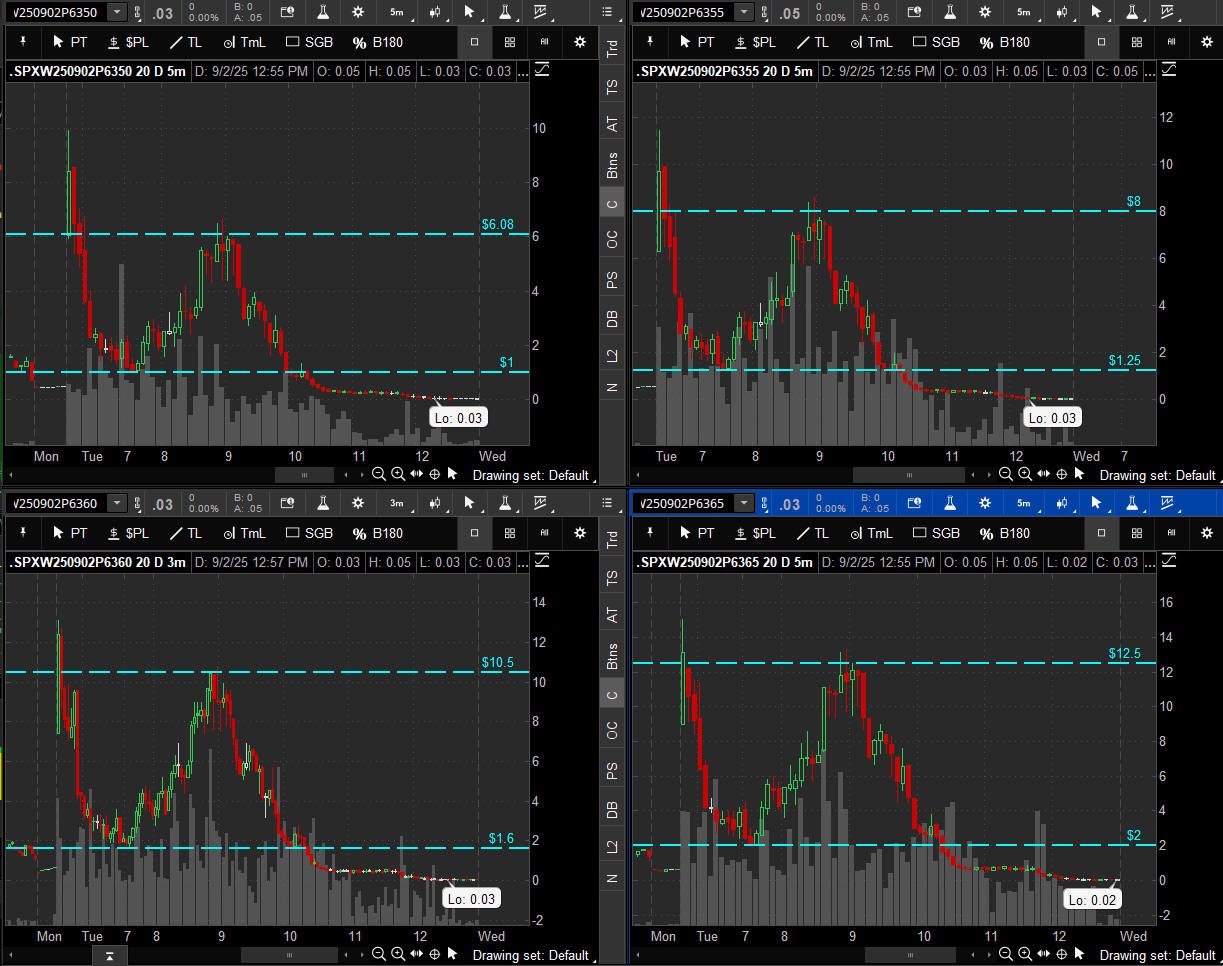1223x966 pixels.
Task: Click zoom in magnifier under P6365 chart
Action: [x=1024, y=954]
